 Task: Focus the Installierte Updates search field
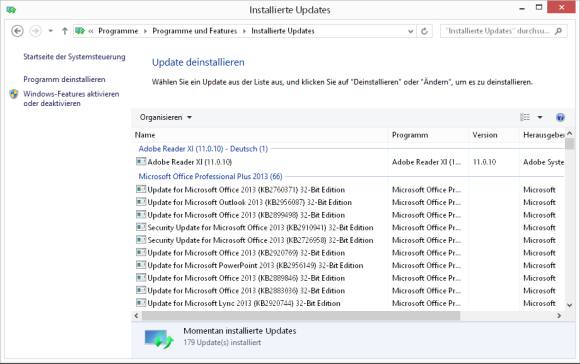click(498, 31)
